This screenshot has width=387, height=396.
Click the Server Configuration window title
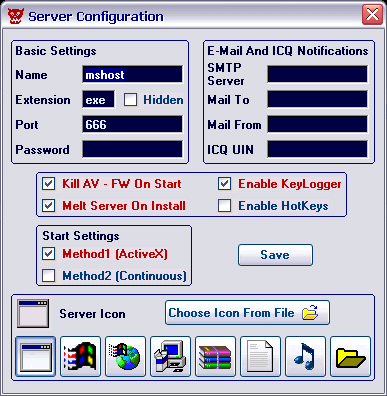click(96, 16)
